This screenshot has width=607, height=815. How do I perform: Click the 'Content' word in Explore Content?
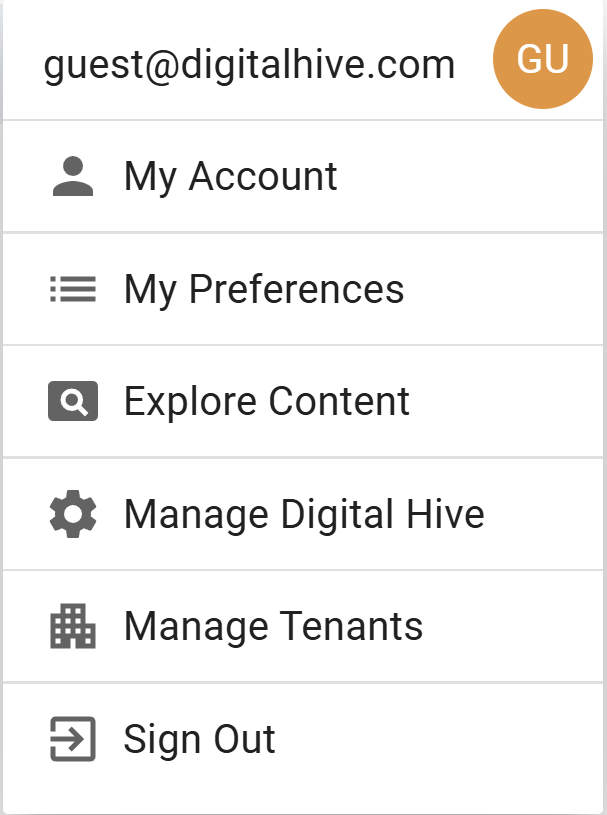pos(339,401)
